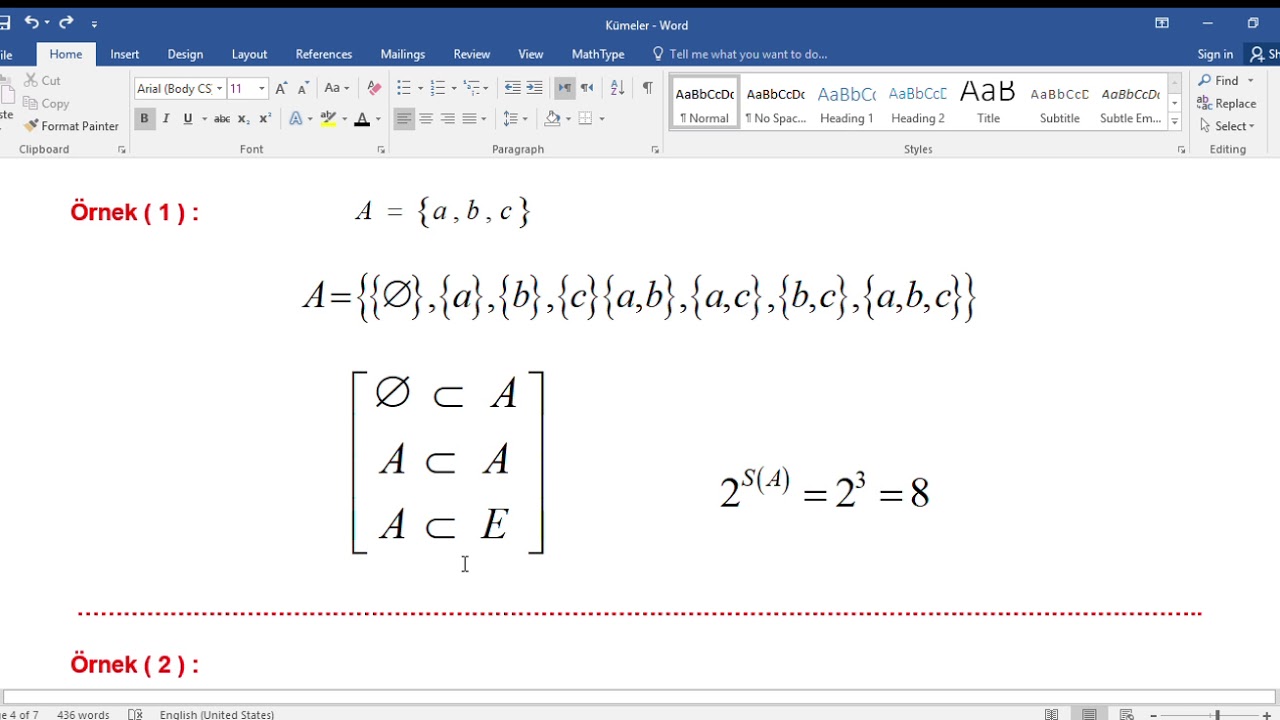The image size is (1280, 720).
Task: Increase font size with Grow Font
Action: point(282,88)
